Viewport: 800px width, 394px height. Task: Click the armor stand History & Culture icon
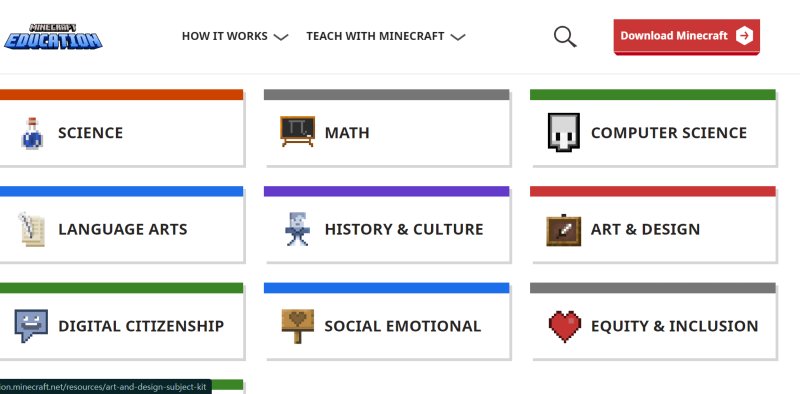tap(297, 229)
